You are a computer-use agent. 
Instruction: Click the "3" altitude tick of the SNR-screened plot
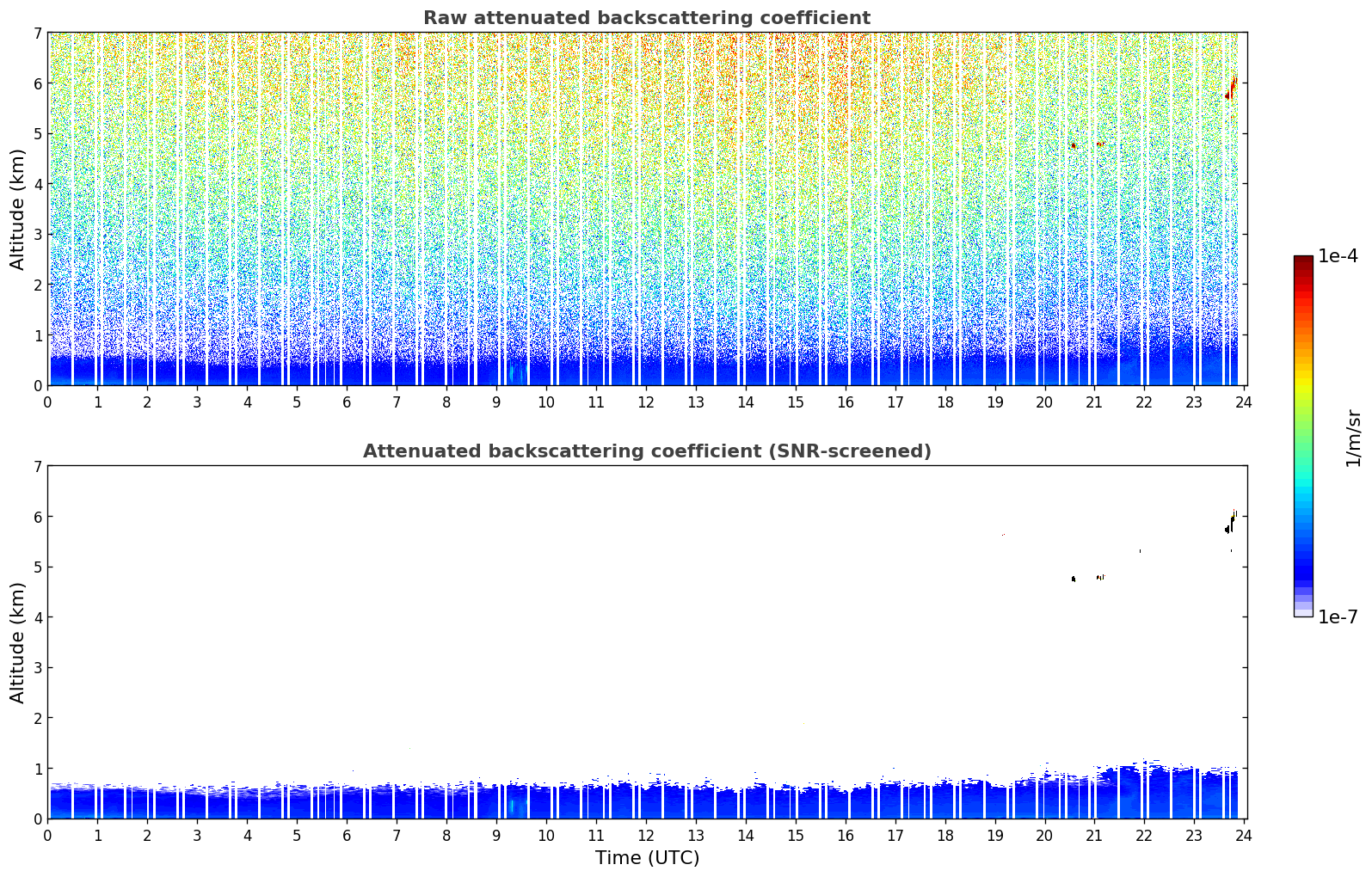click(37, 668)
